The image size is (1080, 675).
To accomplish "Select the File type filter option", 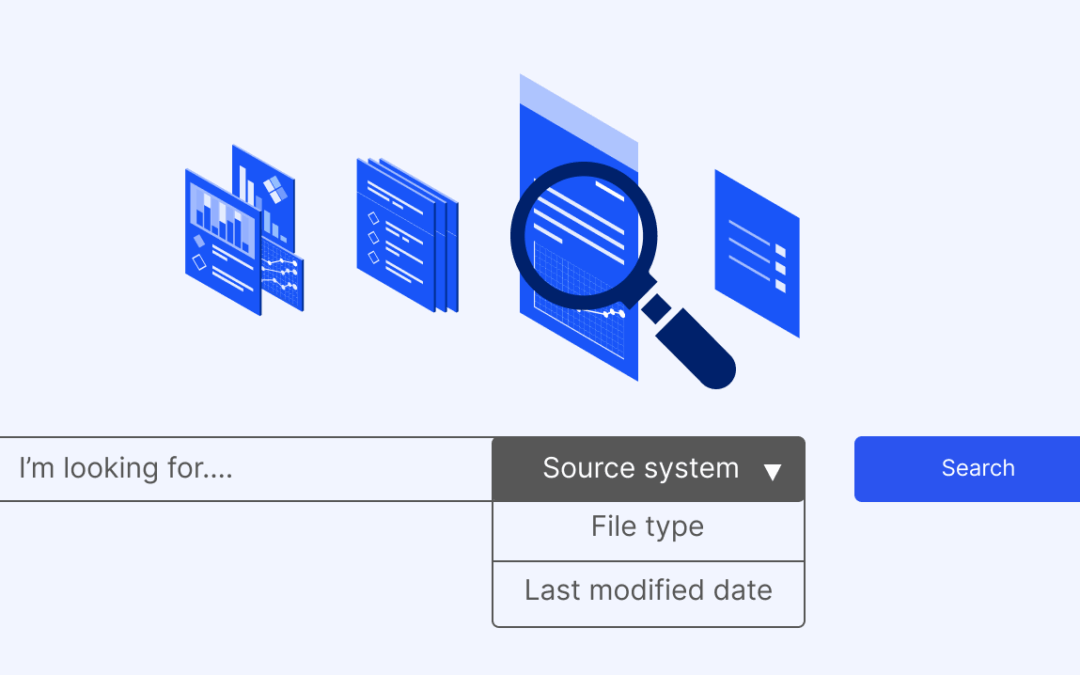I will [x=648, y=527].
